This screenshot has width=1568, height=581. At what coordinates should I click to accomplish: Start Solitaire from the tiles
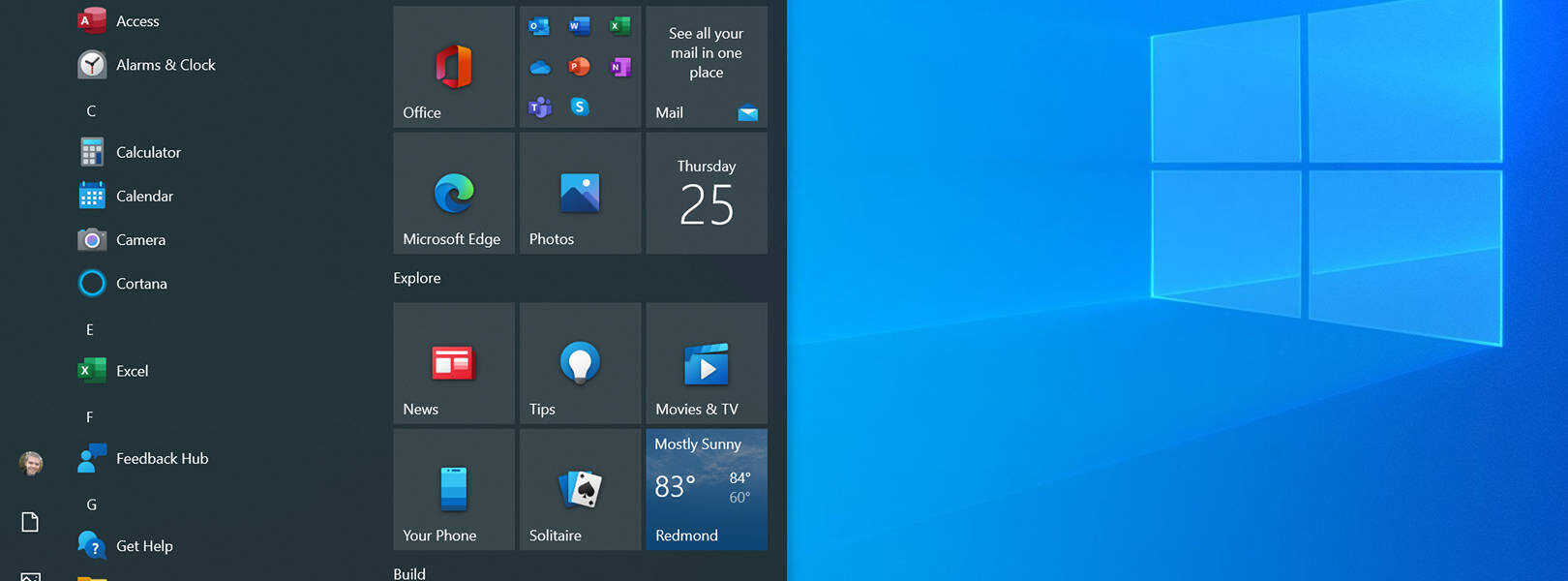[x=580, y=489]
